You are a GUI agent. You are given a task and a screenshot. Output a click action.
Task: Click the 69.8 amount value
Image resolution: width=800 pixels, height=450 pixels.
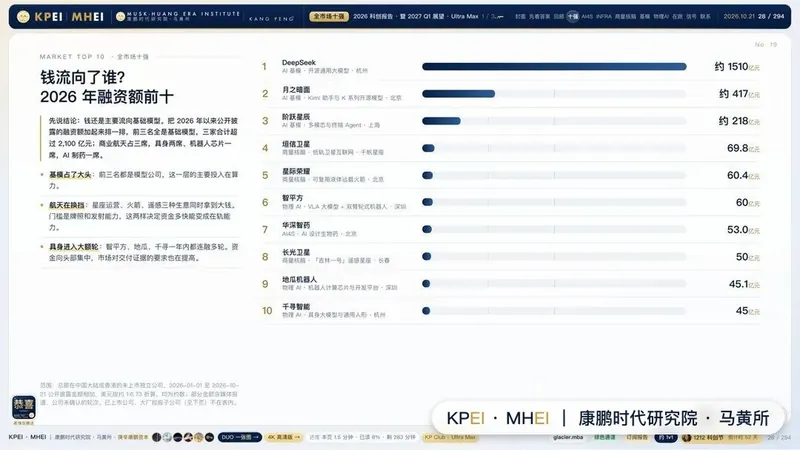click(x=738, y=148)
